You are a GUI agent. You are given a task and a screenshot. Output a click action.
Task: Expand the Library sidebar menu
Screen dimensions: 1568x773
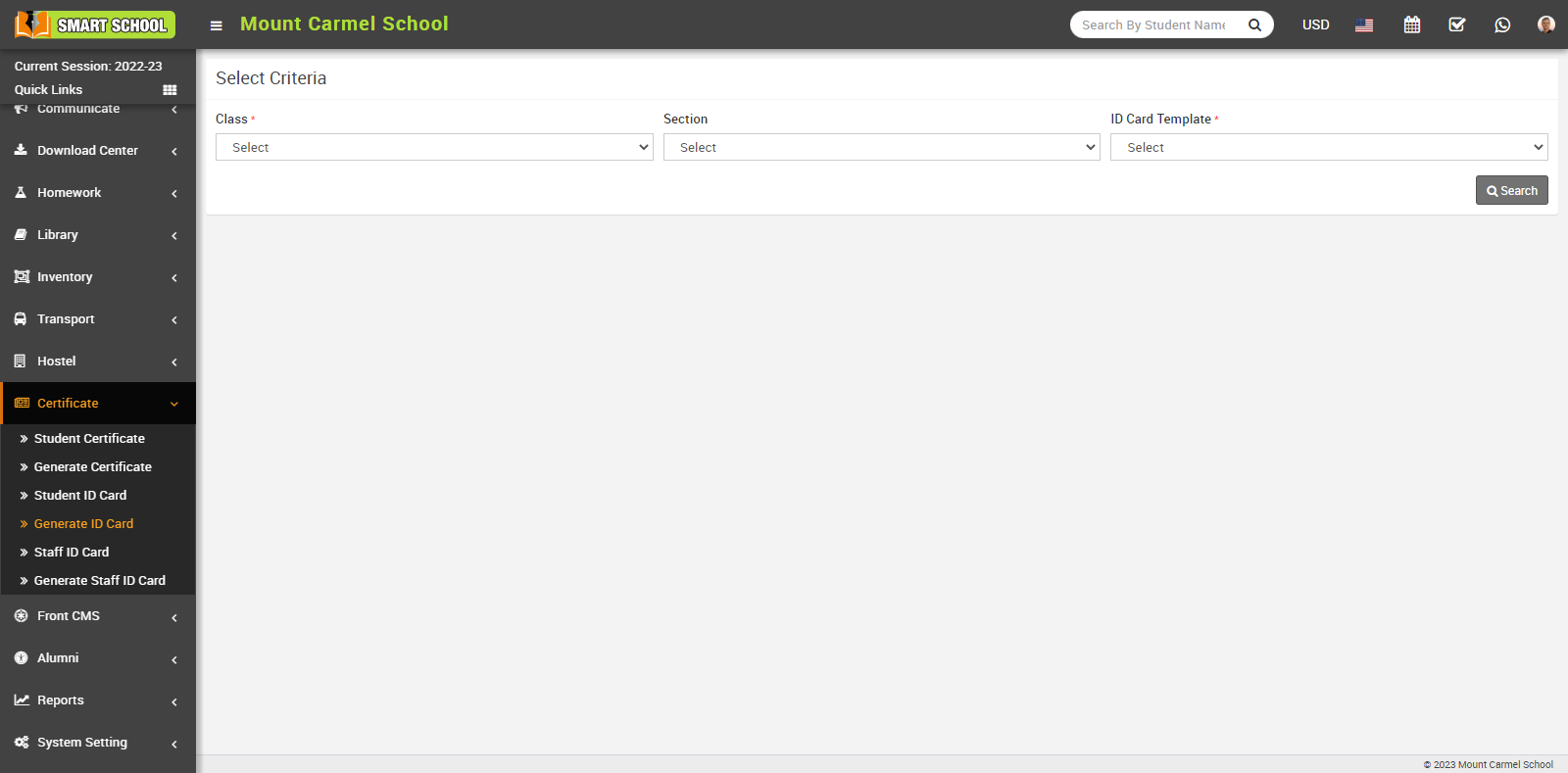98,235
